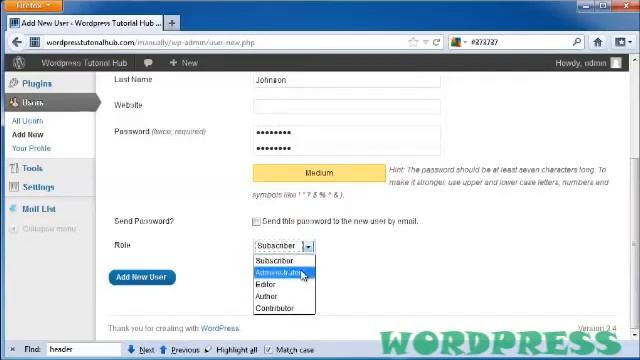Click the admin avatar icon
This screenshot has width=640, height=360.
click(x=616, y=63)
